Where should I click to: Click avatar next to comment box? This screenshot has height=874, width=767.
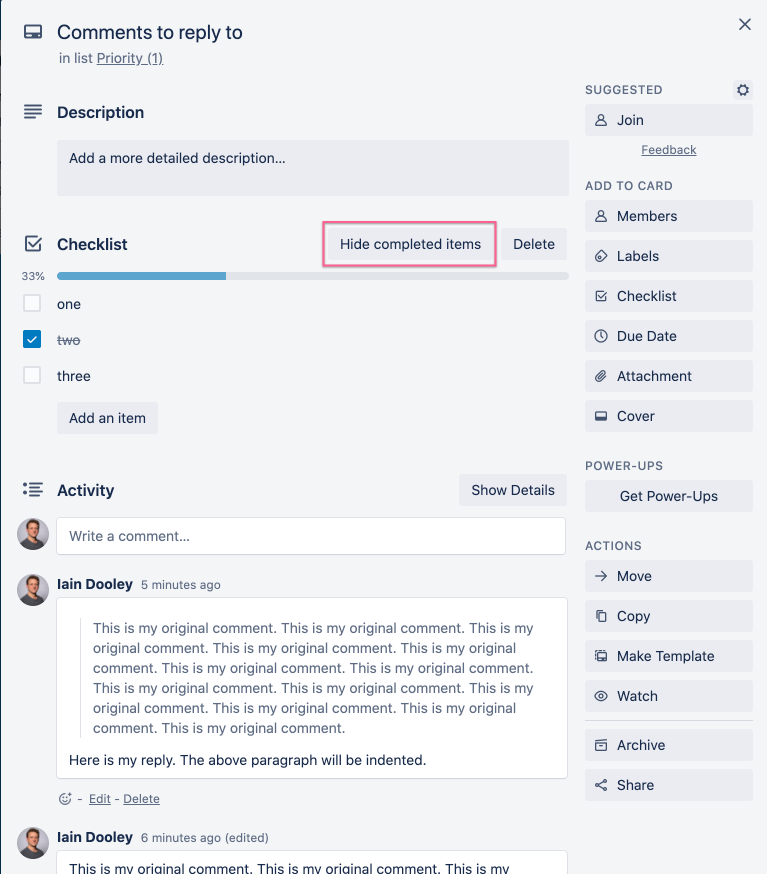point(33,534)
